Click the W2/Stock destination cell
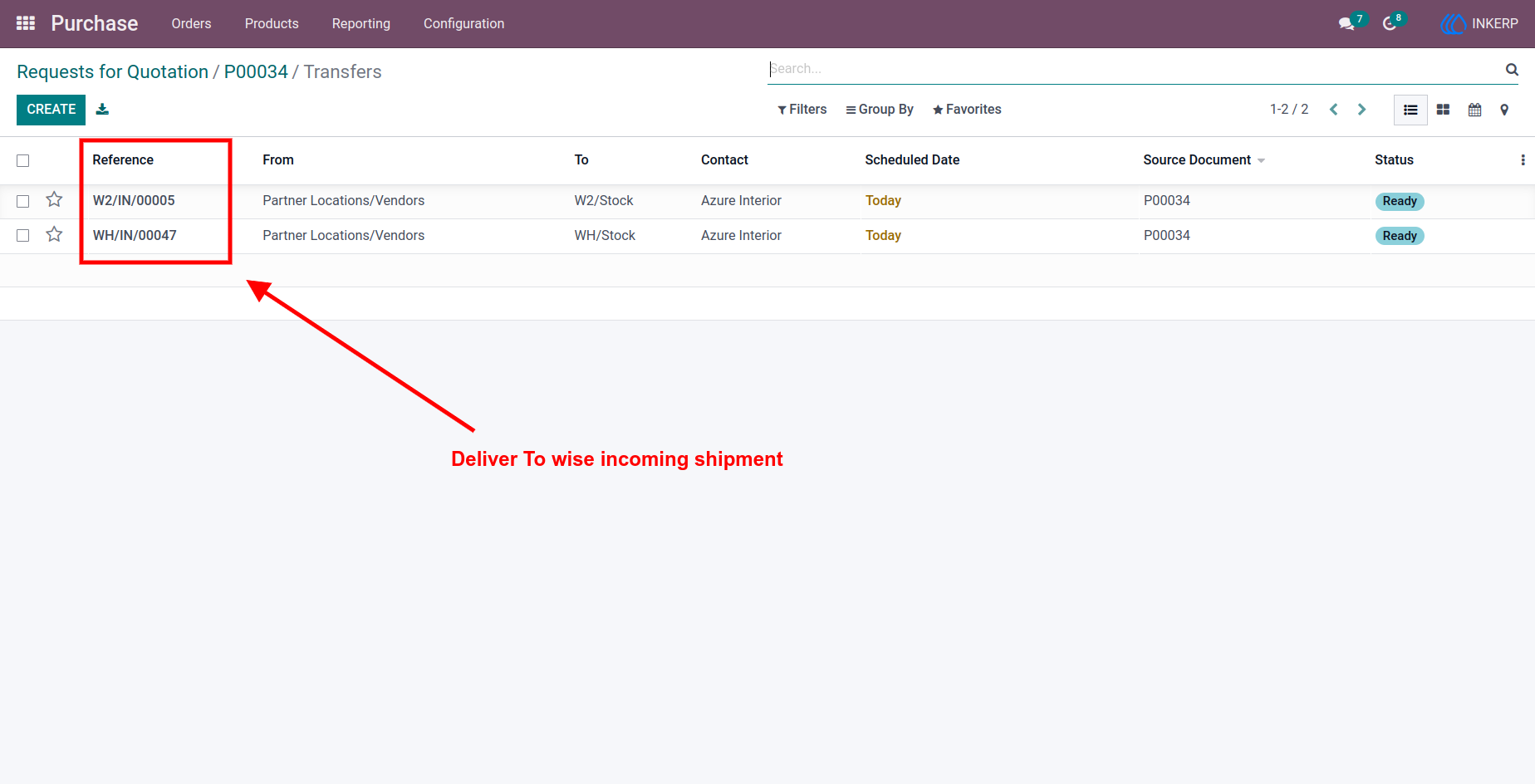The height and width of the screenshot is (784, 1535). (604, 201)
